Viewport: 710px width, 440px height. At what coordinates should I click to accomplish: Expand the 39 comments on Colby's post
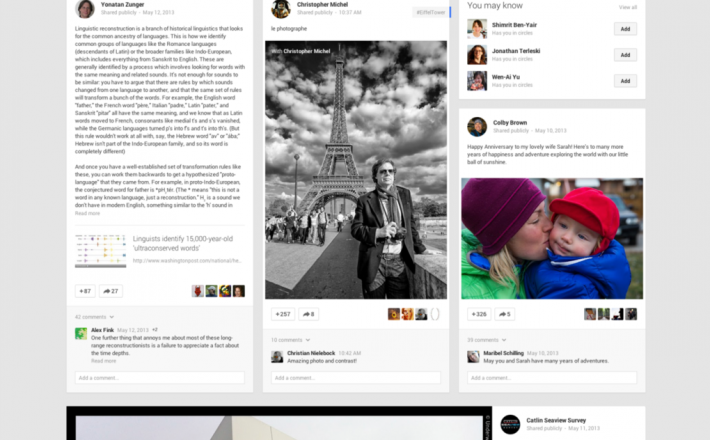pos(484,339)
